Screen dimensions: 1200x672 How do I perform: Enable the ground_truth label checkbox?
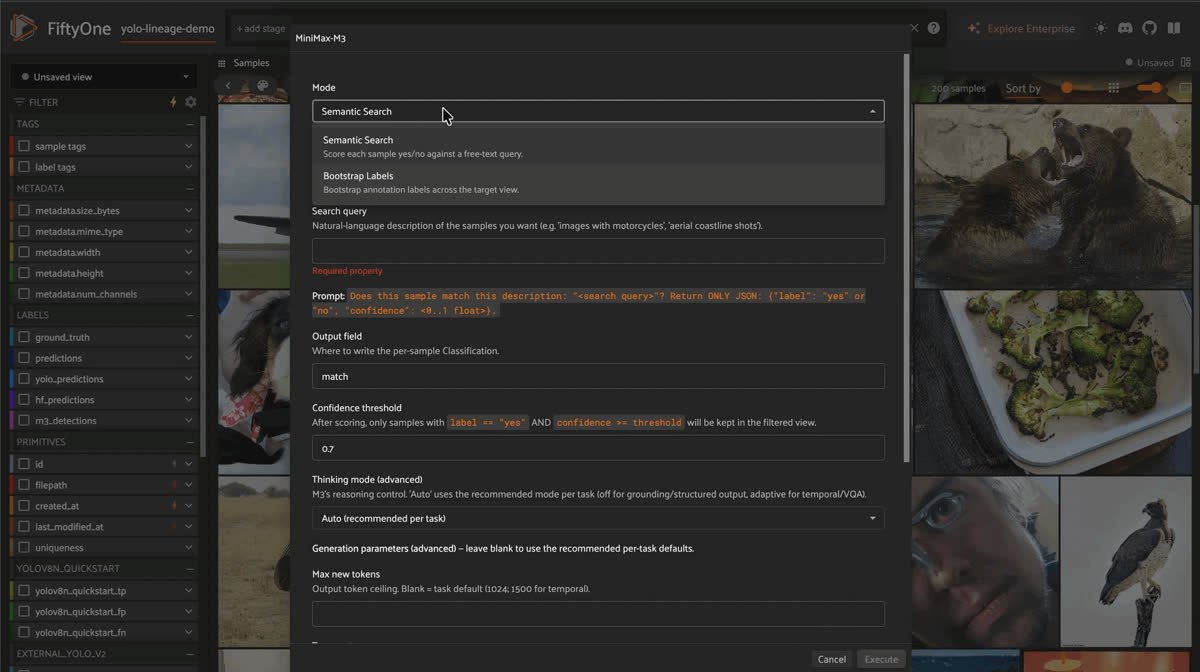tap(24, 337)
